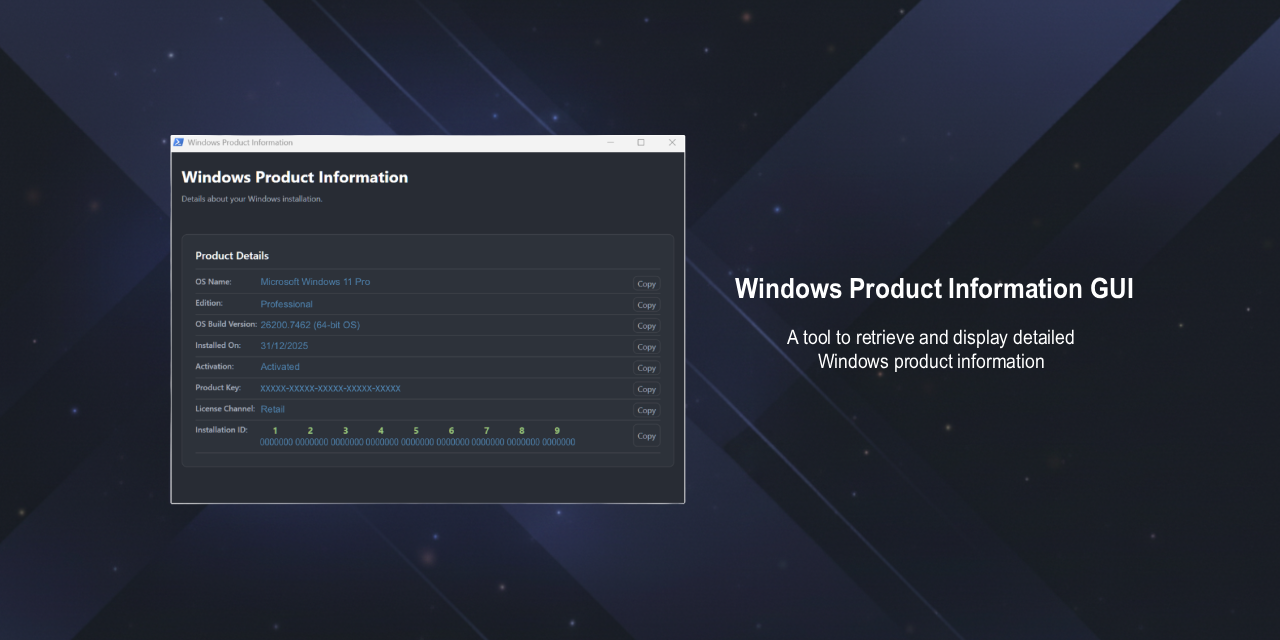Select the Microsoft Windows 11 Pro text
Viewport: 1280px width, 640px height.
[x=315, y=282]
